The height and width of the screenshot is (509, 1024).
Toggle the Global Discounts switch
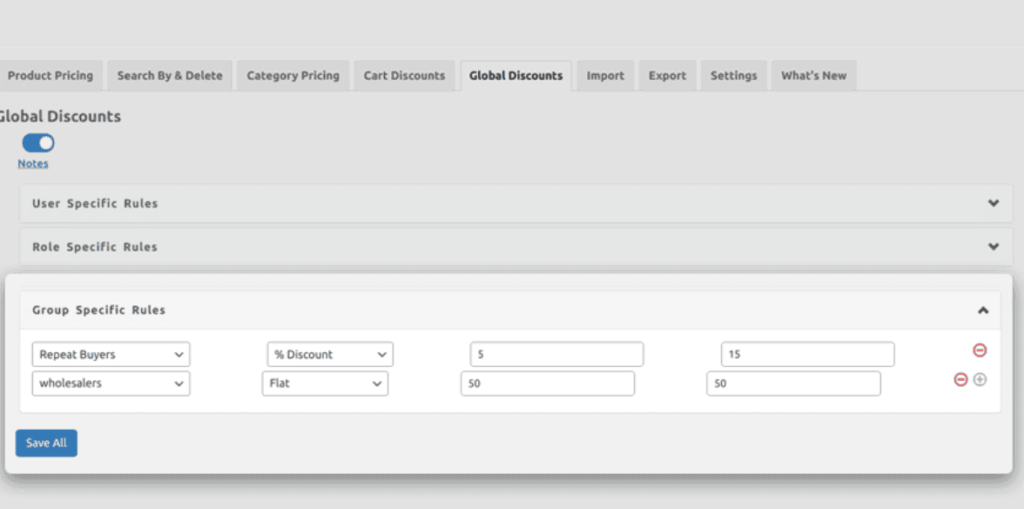(38, 143)
